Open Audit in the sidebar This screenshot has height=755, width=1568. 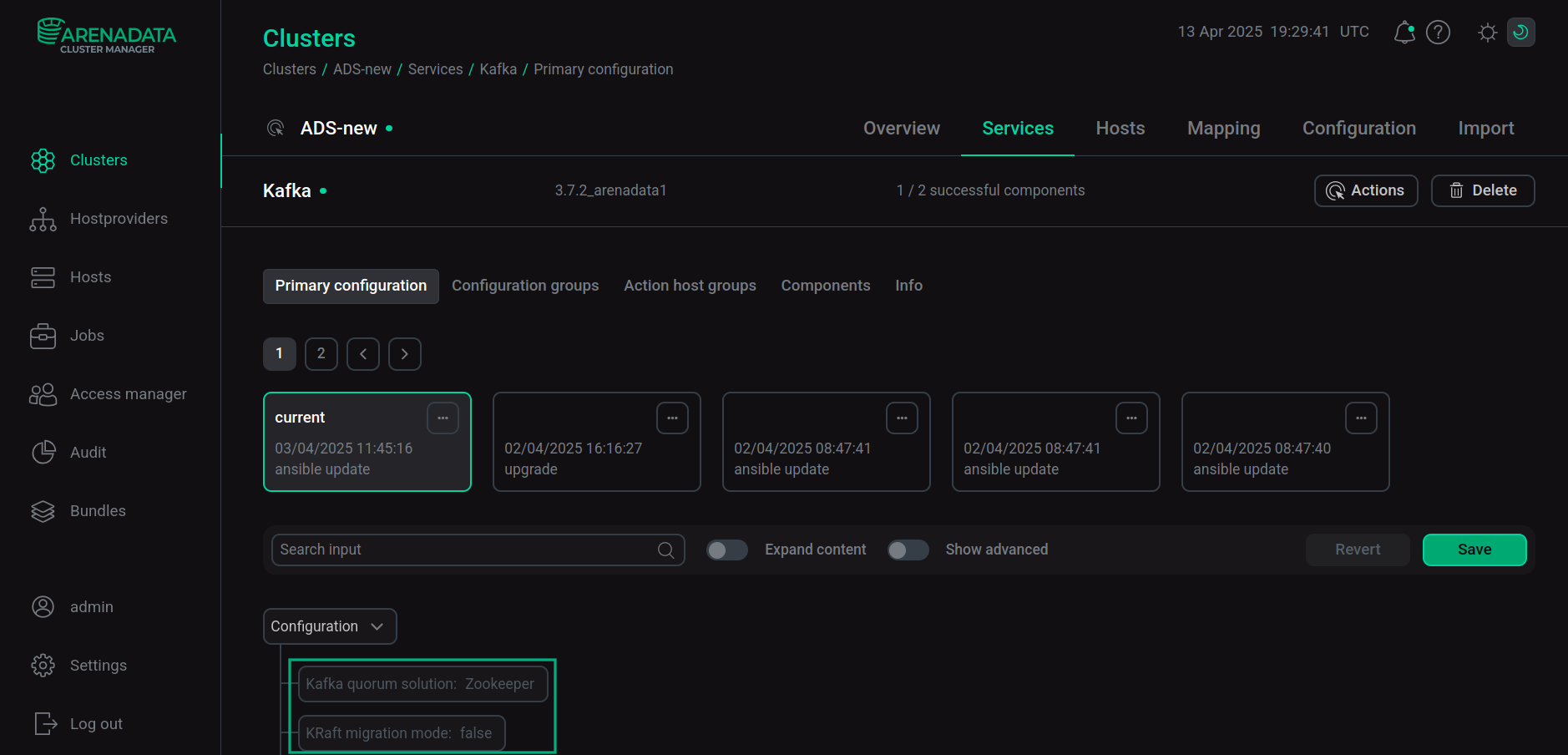tap(68, 453)
